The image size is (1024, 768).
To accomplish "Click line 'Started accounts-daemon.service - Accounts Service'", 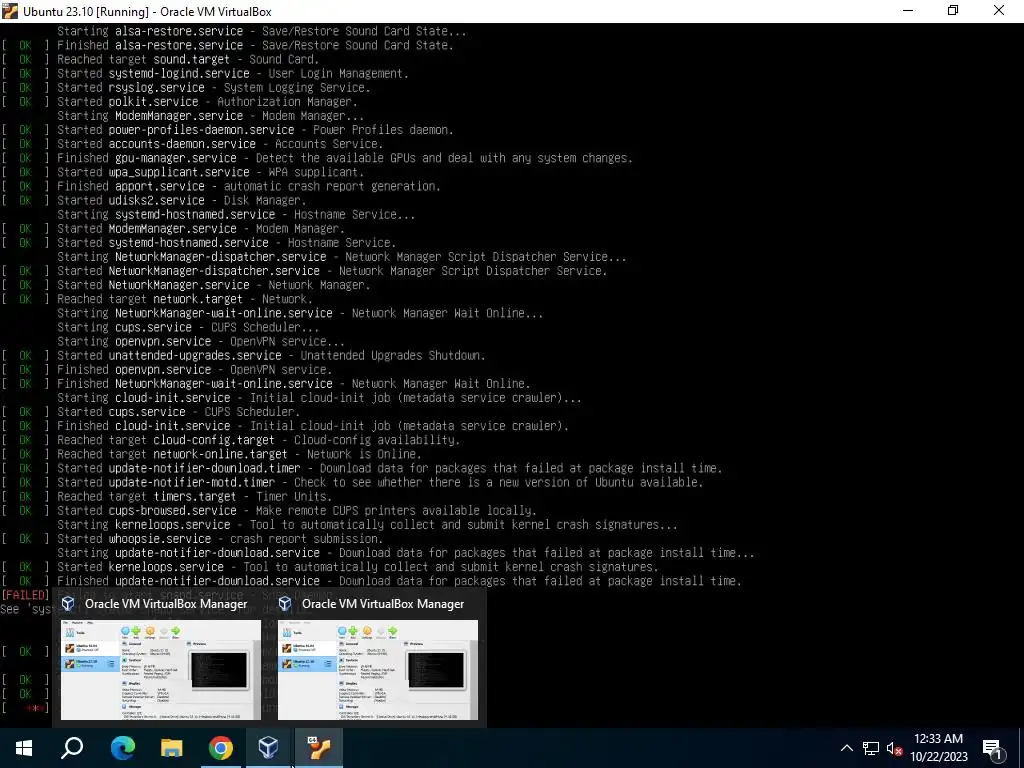I will 219,144.
